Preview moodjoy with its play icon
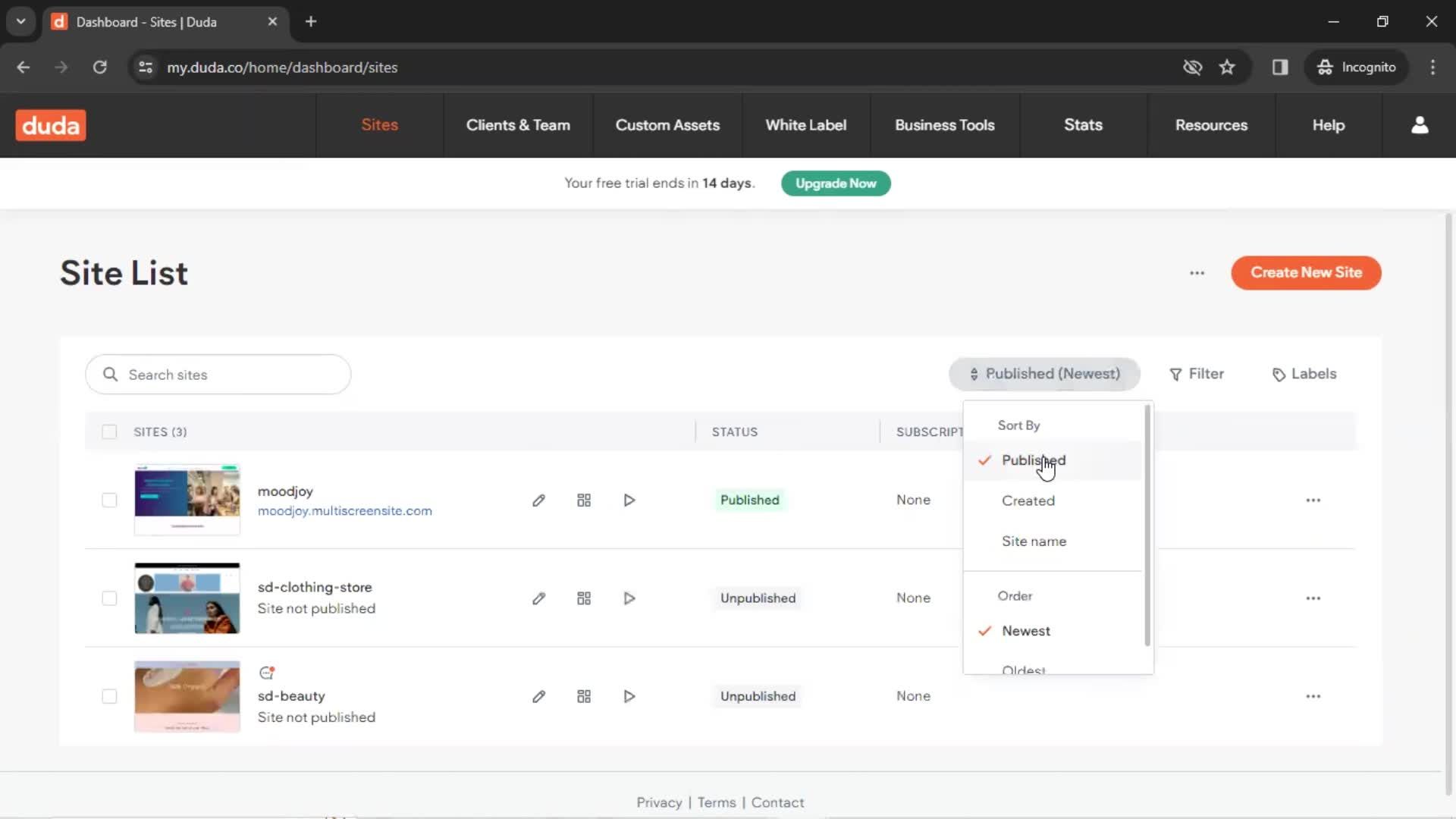The height and width of the screenshot is (819, 1456). pos(629,500)
